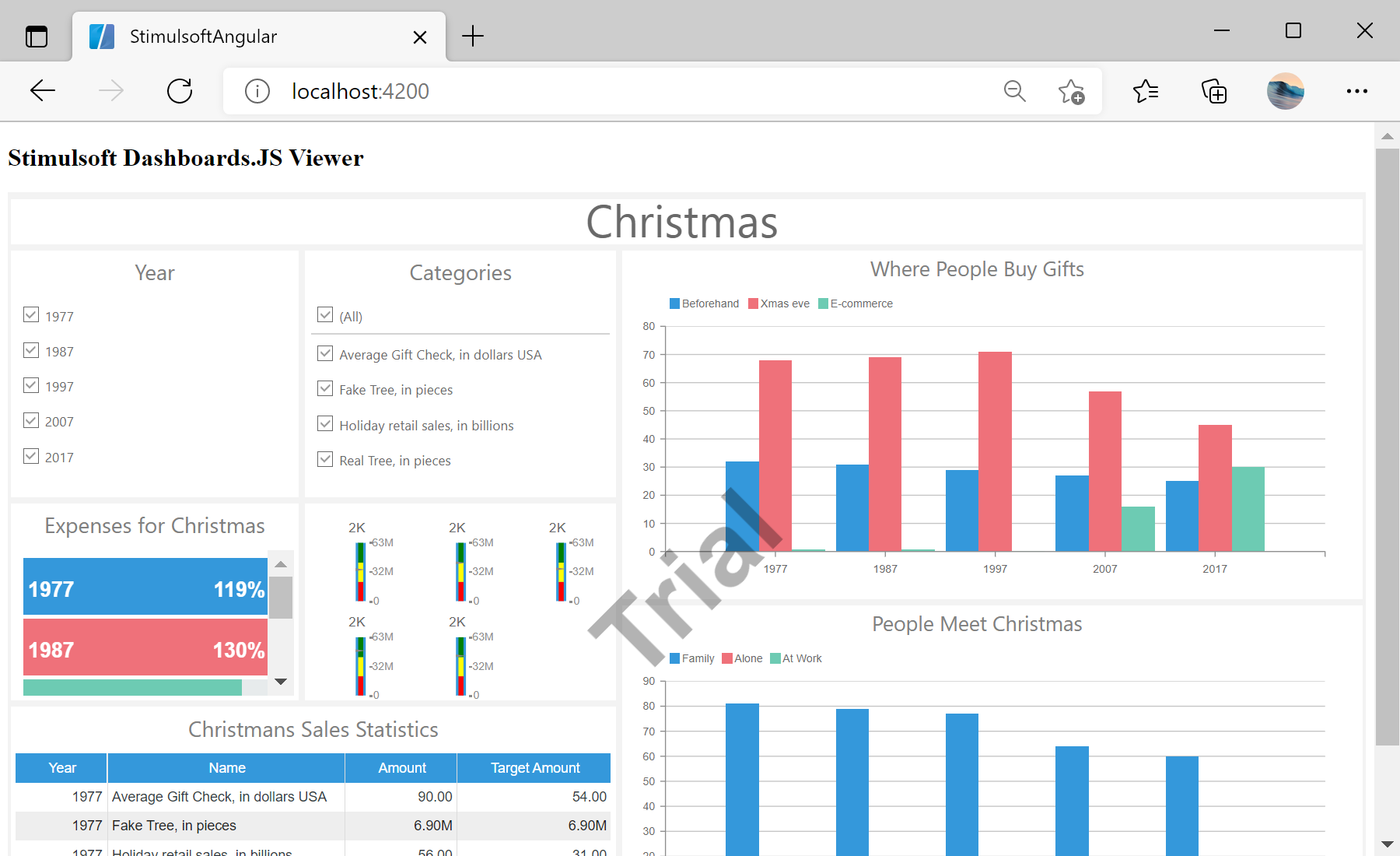This screenshot has height=856, width=1400.
Task: Click the Expenses list scroll up arrow
Action: pos(281,564)
